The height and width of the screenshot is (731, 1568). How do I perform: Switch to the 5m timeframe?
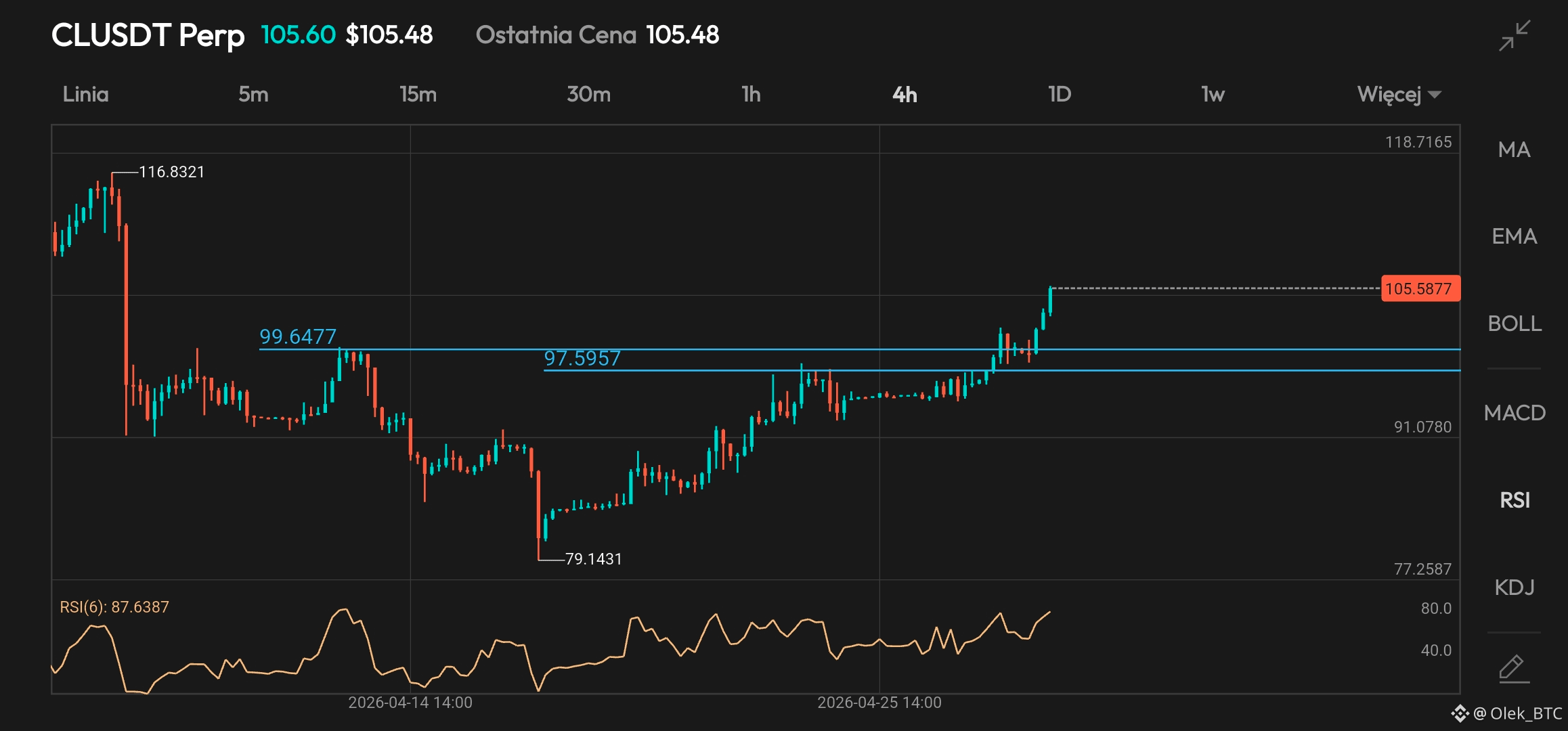tap(253, 94)
